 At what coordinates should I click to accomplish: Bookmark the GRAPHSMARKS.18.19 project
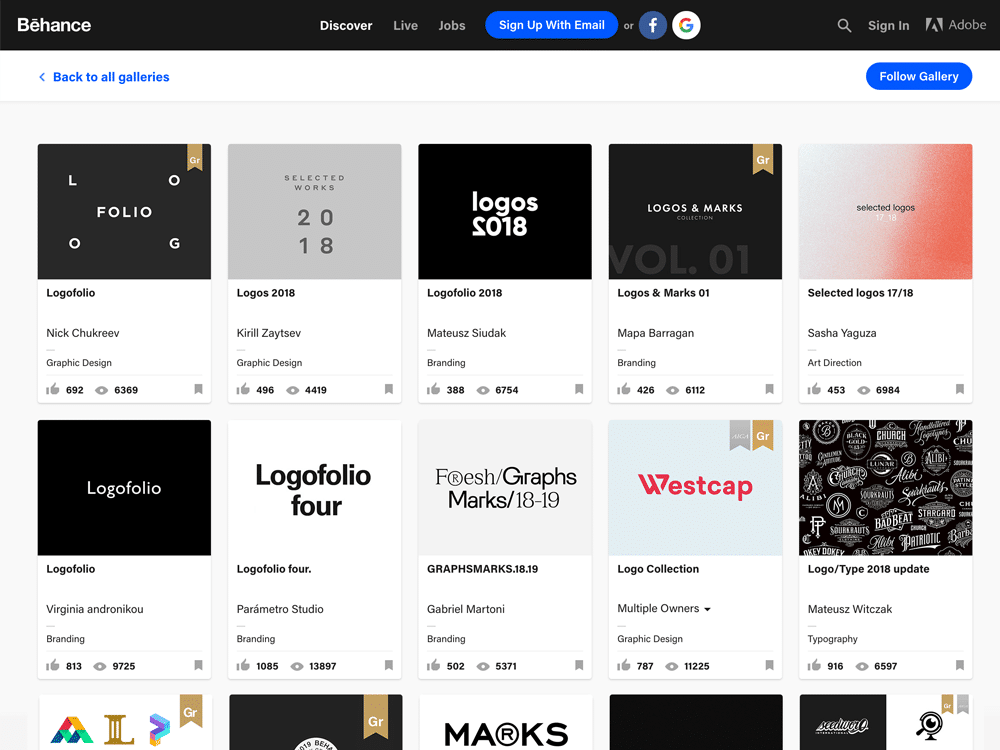[x=579, y=665]
